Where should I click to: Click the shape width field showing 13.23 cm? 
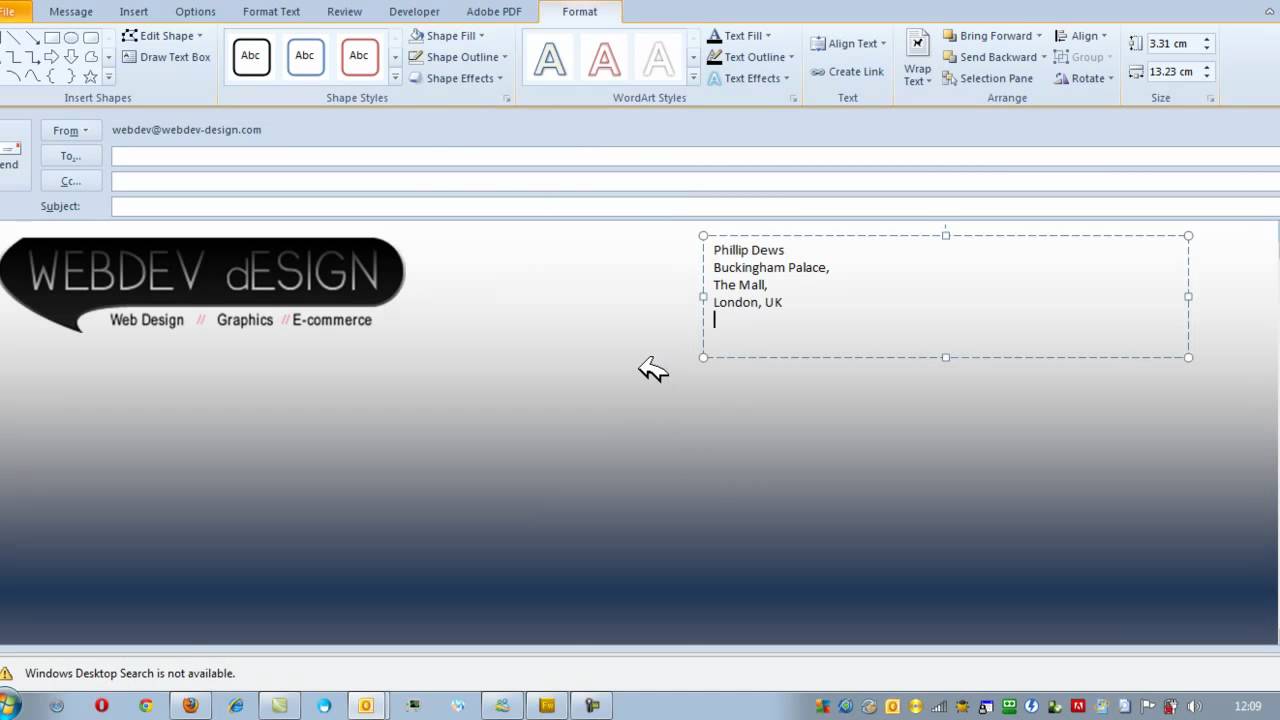[x=1172, y=72]
